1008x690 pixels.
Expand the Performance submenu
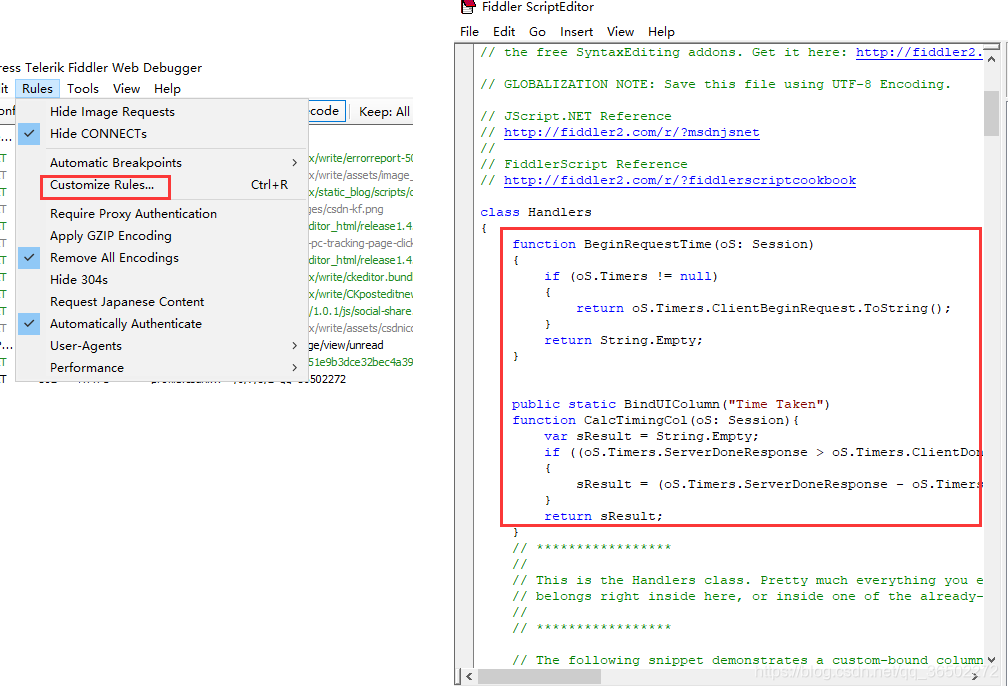click(x=162, y=368)
